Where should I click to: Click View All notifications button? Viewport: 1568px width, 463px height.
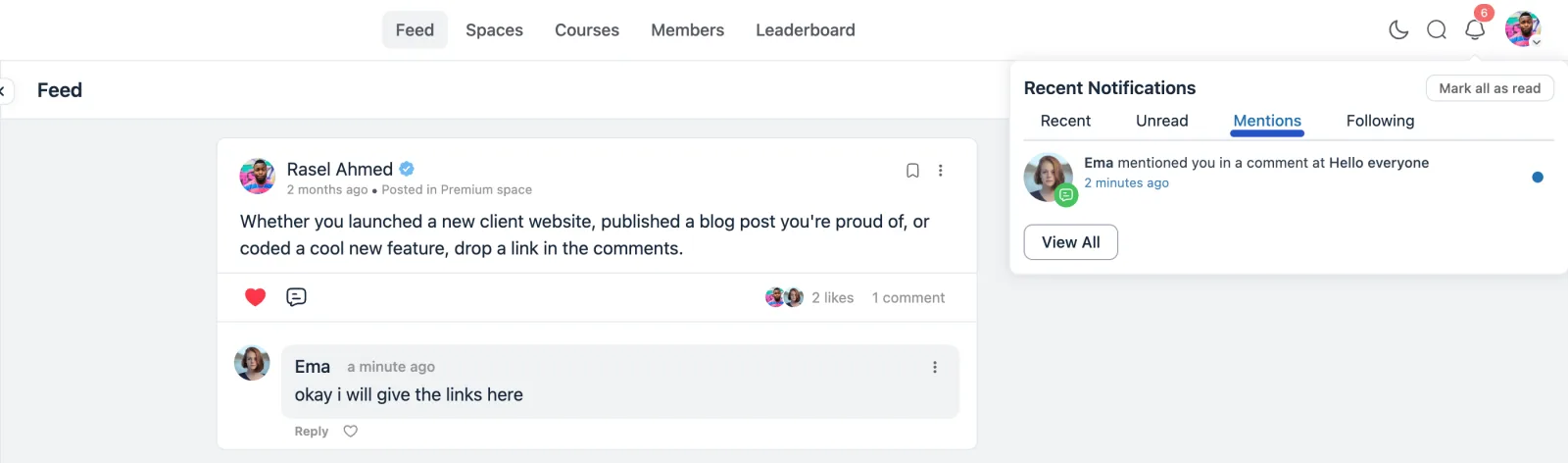(x=1071, y=242)
